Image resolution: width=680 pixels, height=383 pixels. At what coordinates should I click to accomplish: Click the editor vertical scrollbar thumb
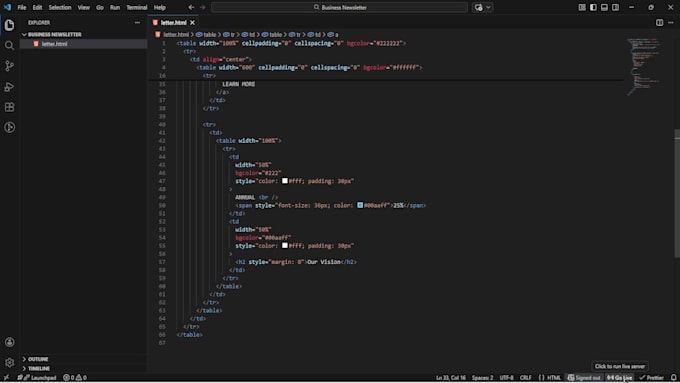click(x=677, y=193)
